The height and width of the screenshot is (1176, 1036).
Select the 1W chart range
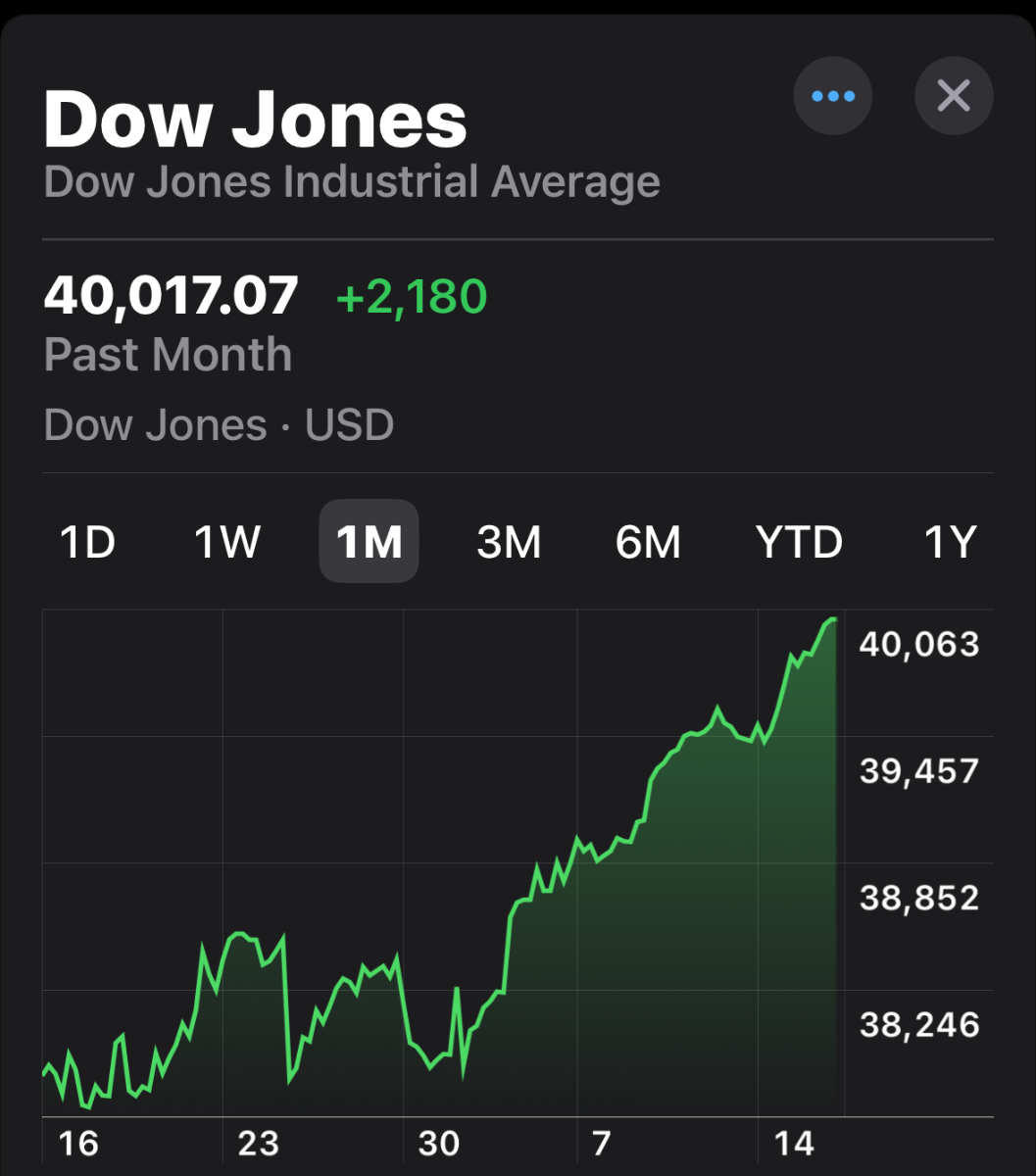coord(227,542)
